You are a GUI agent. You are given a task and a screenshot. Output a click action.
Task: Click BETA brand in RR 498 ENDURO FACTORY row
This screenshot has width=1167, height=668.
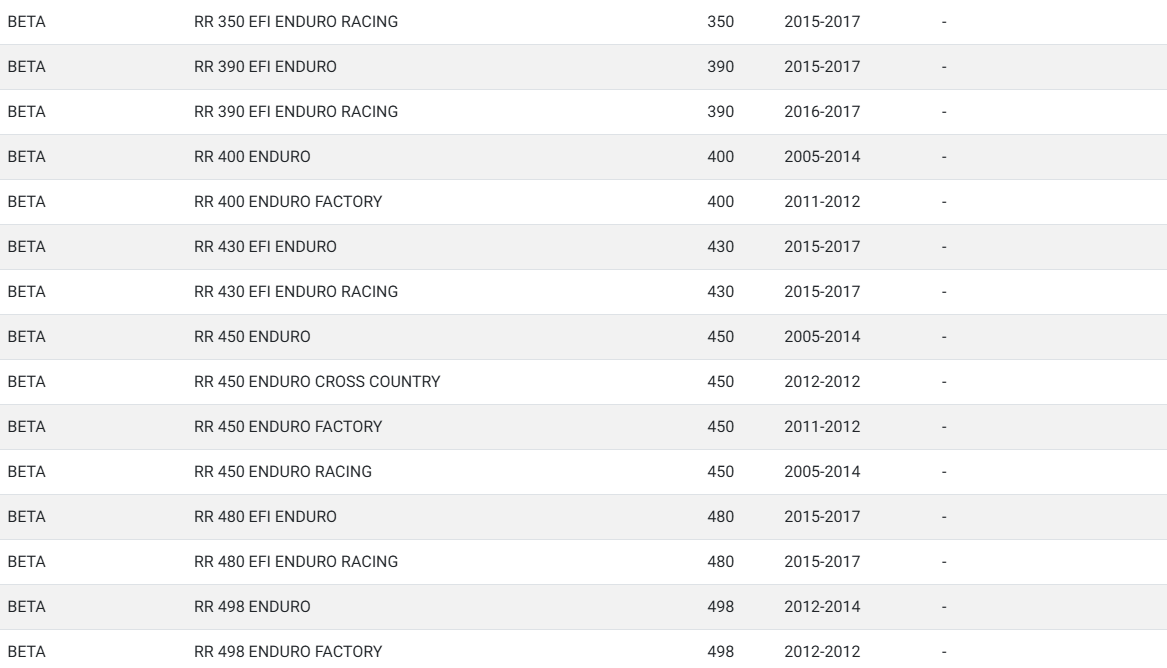pyautogui.click(x=27, y=652)
